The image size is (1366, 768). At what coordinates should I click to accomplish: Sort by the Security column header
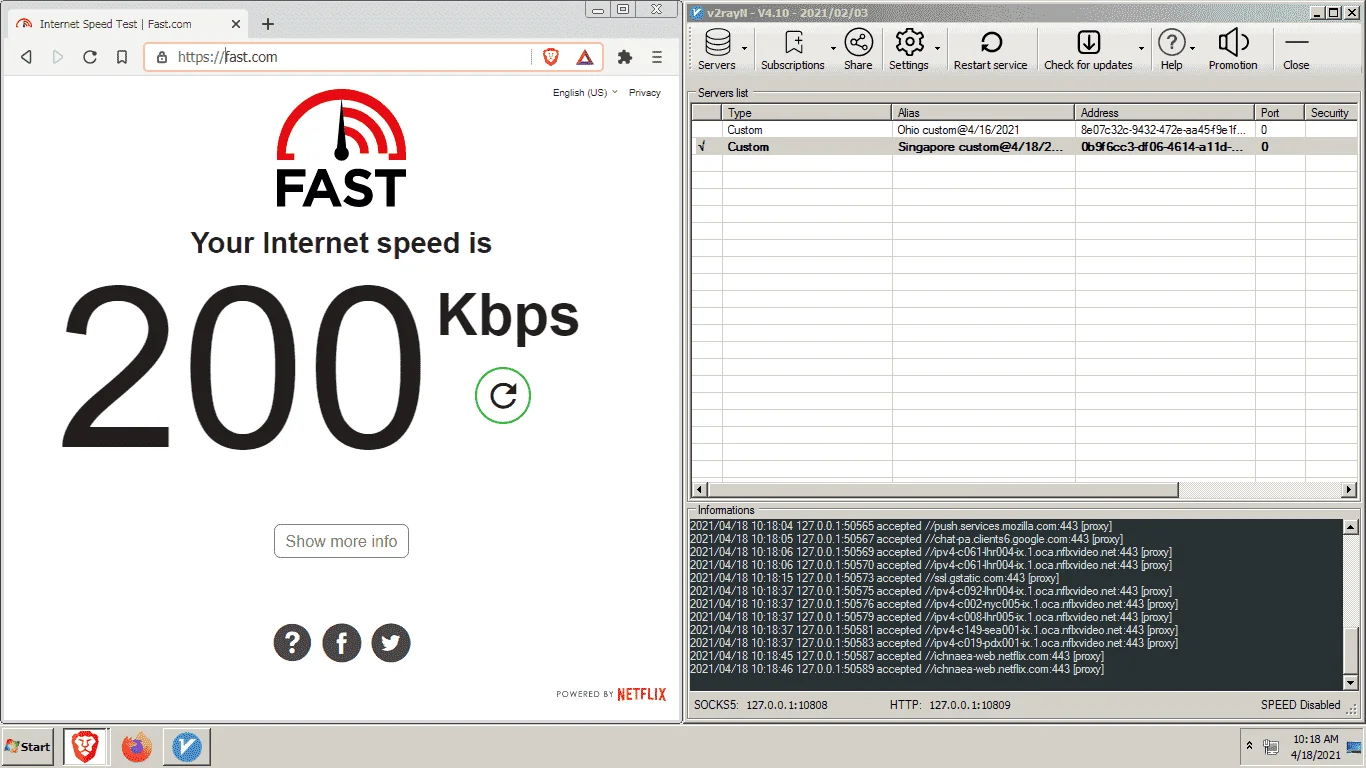point(1331,113)
